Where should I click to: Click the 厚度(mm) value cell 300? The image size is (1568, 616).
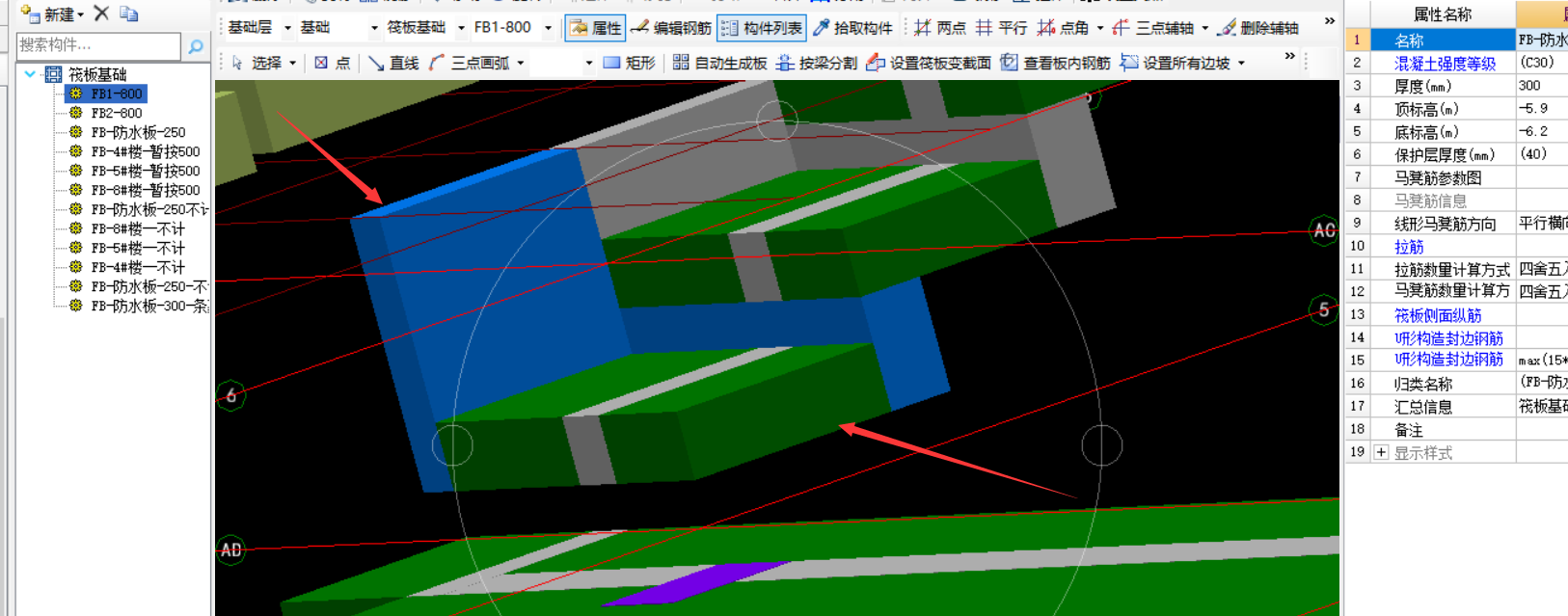tap(1542, 86)
